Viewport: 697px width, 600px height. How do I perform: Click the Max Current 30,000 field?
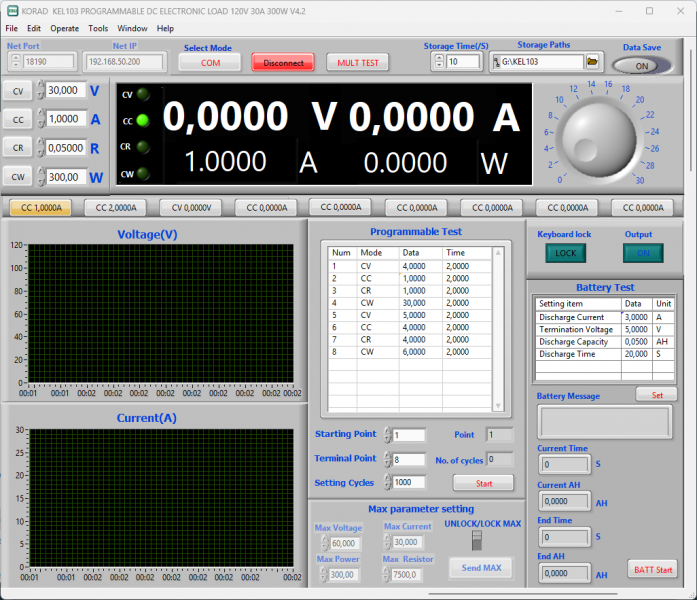[x=408, y=542]
